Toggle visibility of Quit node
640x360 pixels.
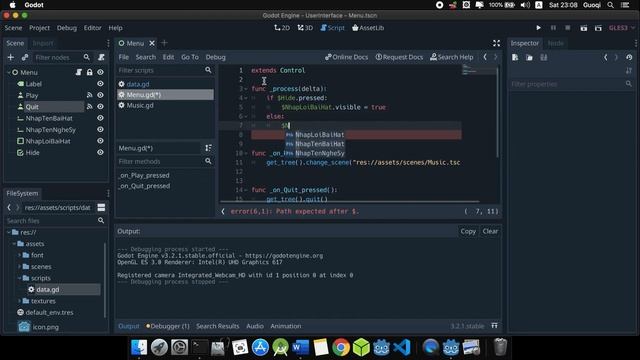100,107
